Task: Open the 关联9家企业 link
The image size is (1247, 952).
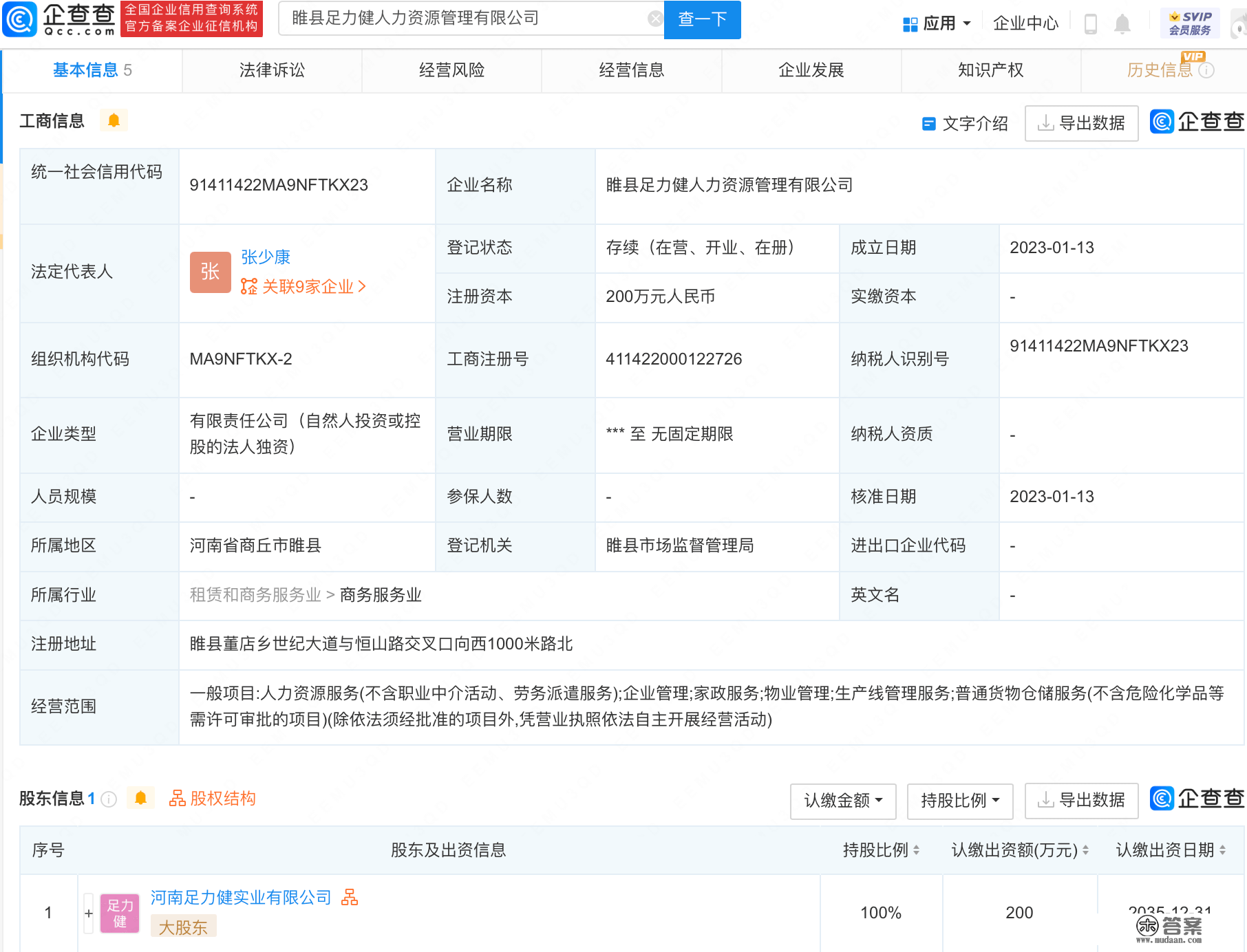Action: point(303,287)
